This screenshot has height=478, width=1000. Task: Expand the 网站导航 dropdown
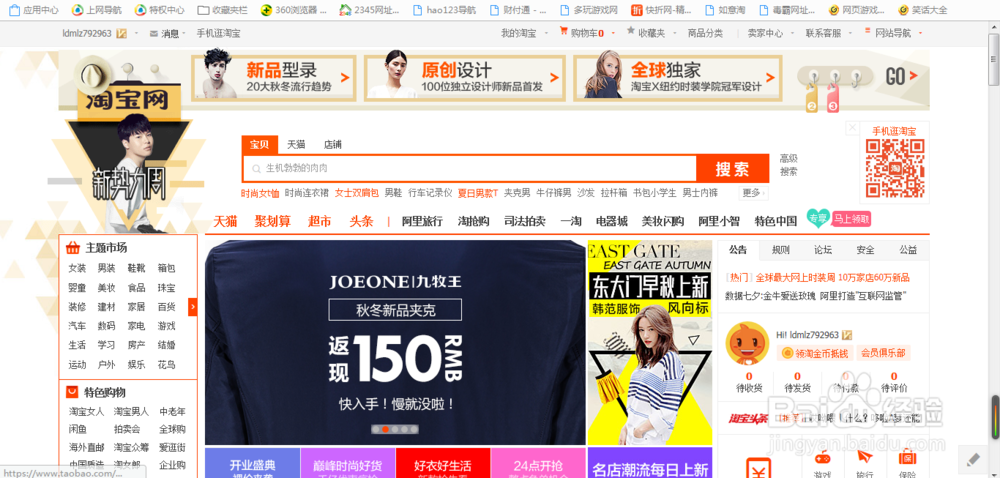pyautogui.click(x=920, y=33)
